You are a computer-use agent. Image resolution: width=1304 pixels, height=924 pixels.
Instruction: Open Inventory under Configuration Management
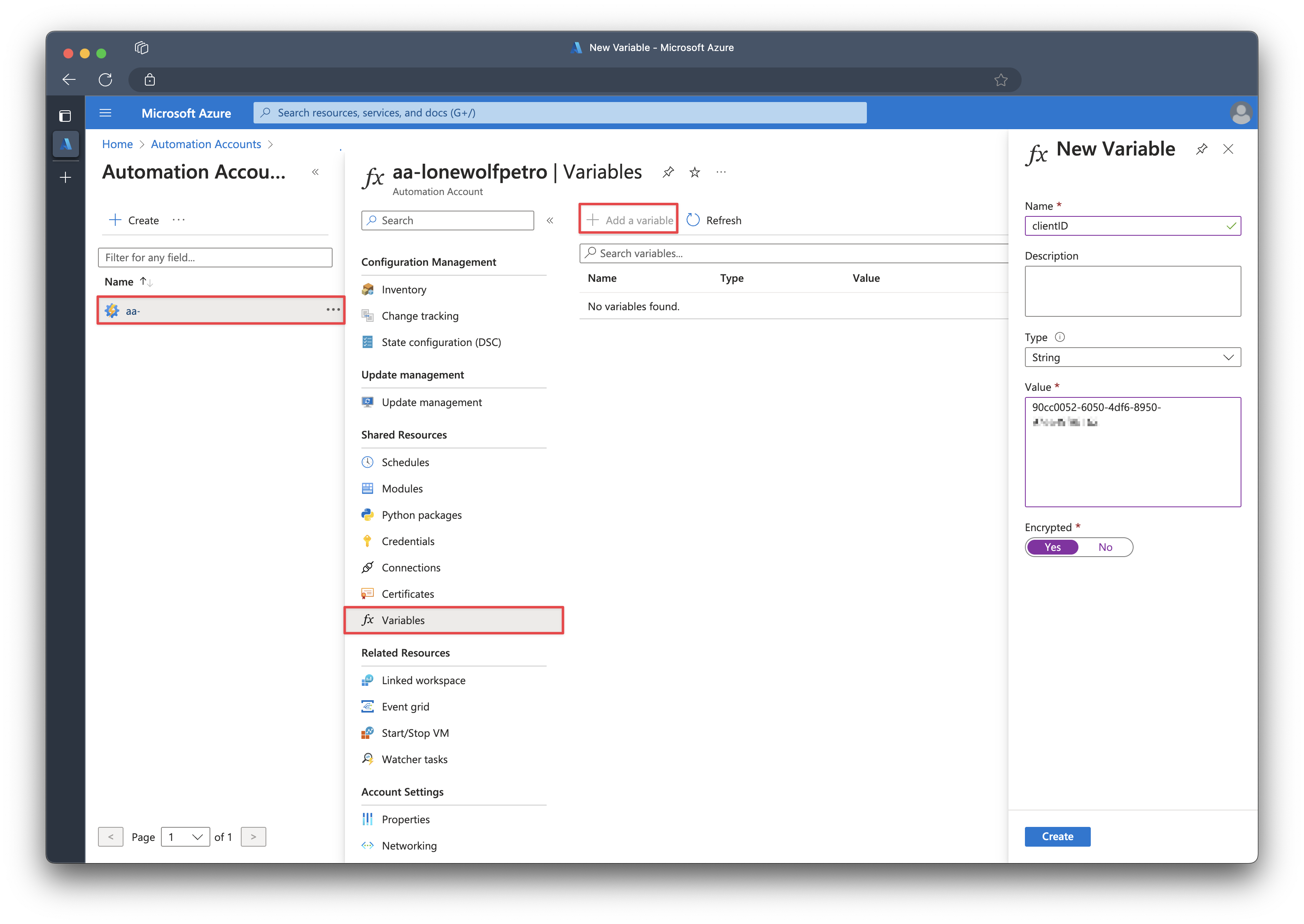coord(403,290)
